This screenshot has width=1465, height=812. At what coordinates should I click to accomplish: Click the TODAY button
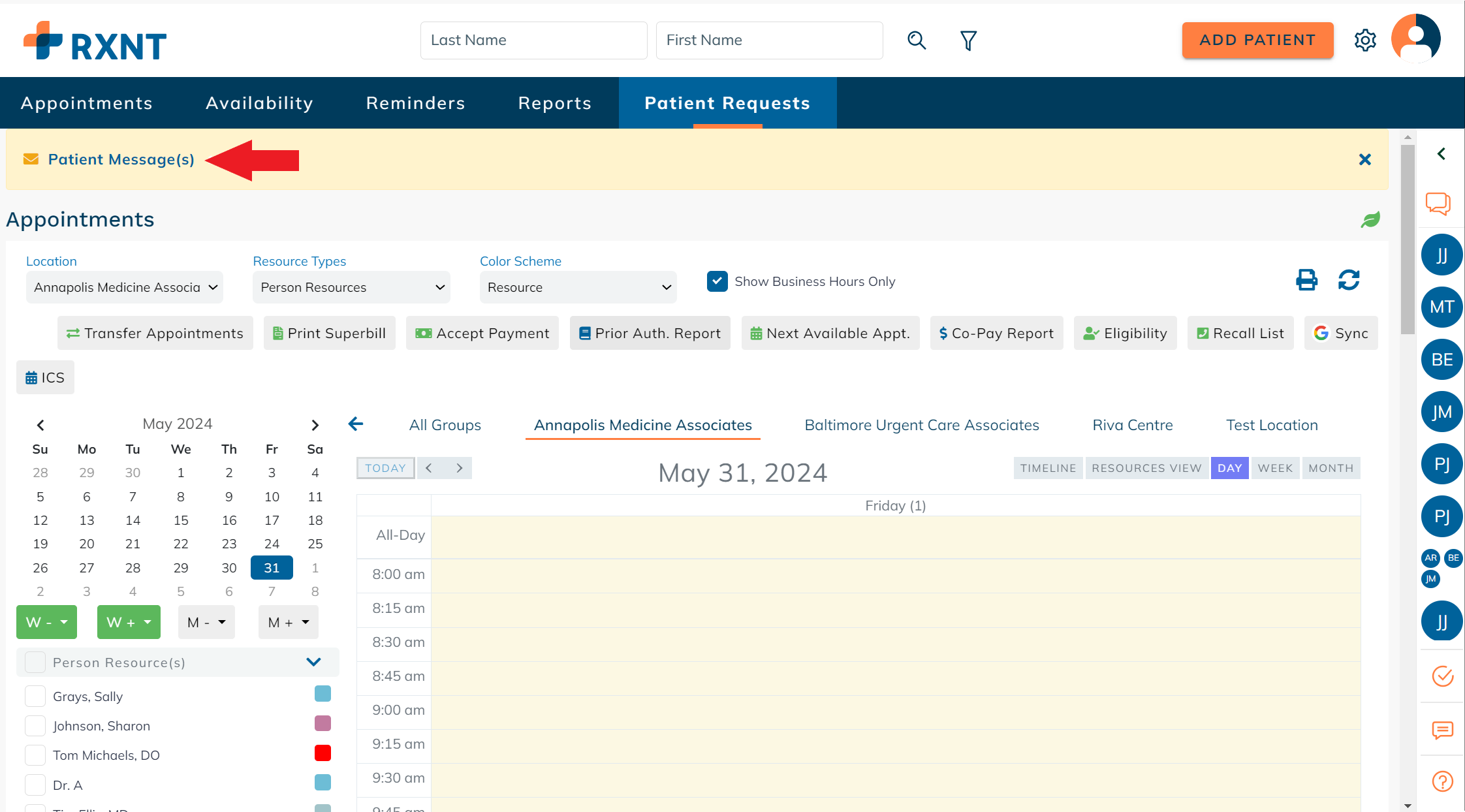[386, 468]
